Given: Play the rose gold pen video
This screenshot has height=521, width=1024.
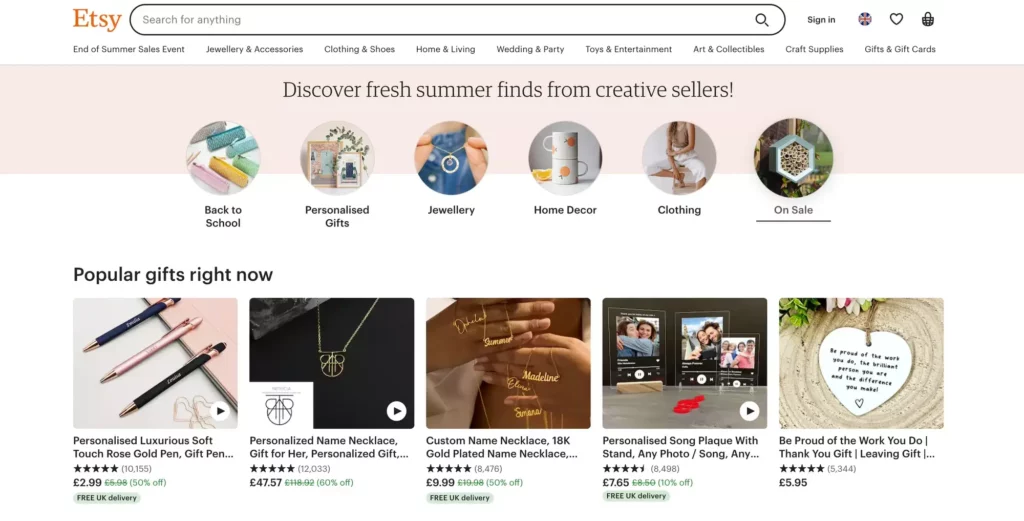Looking at the screenshot, I should click(x=220, y=411).
